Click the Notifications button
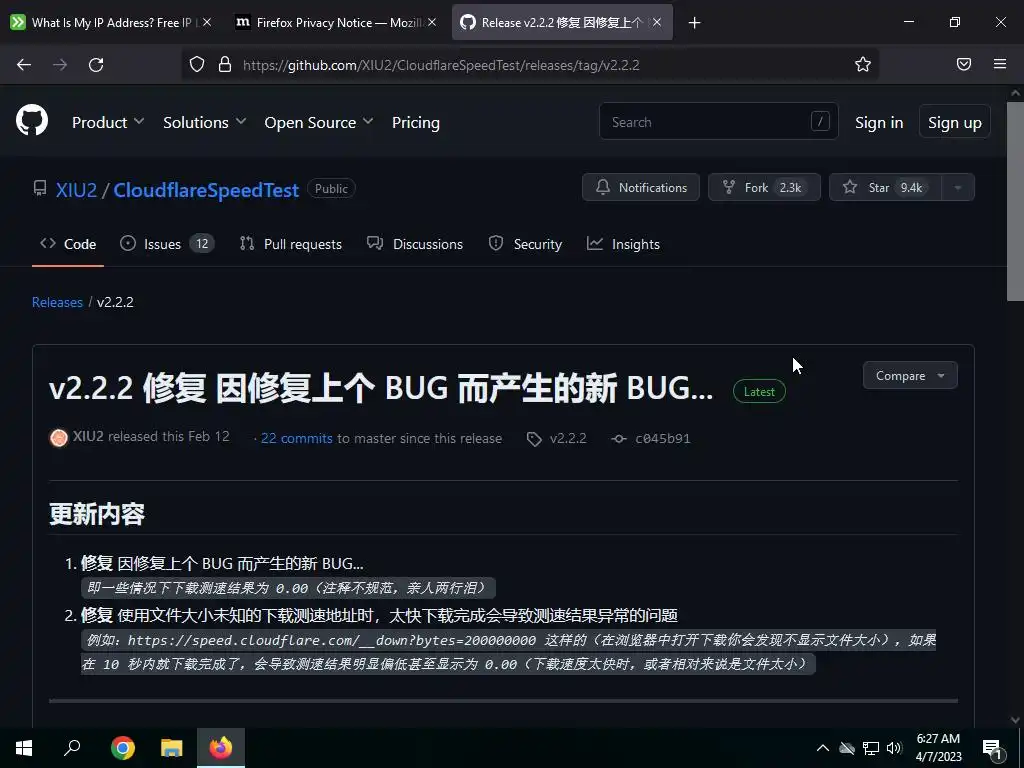The image size is (1024, 768). pyautogui.click(x=641, y=187)
